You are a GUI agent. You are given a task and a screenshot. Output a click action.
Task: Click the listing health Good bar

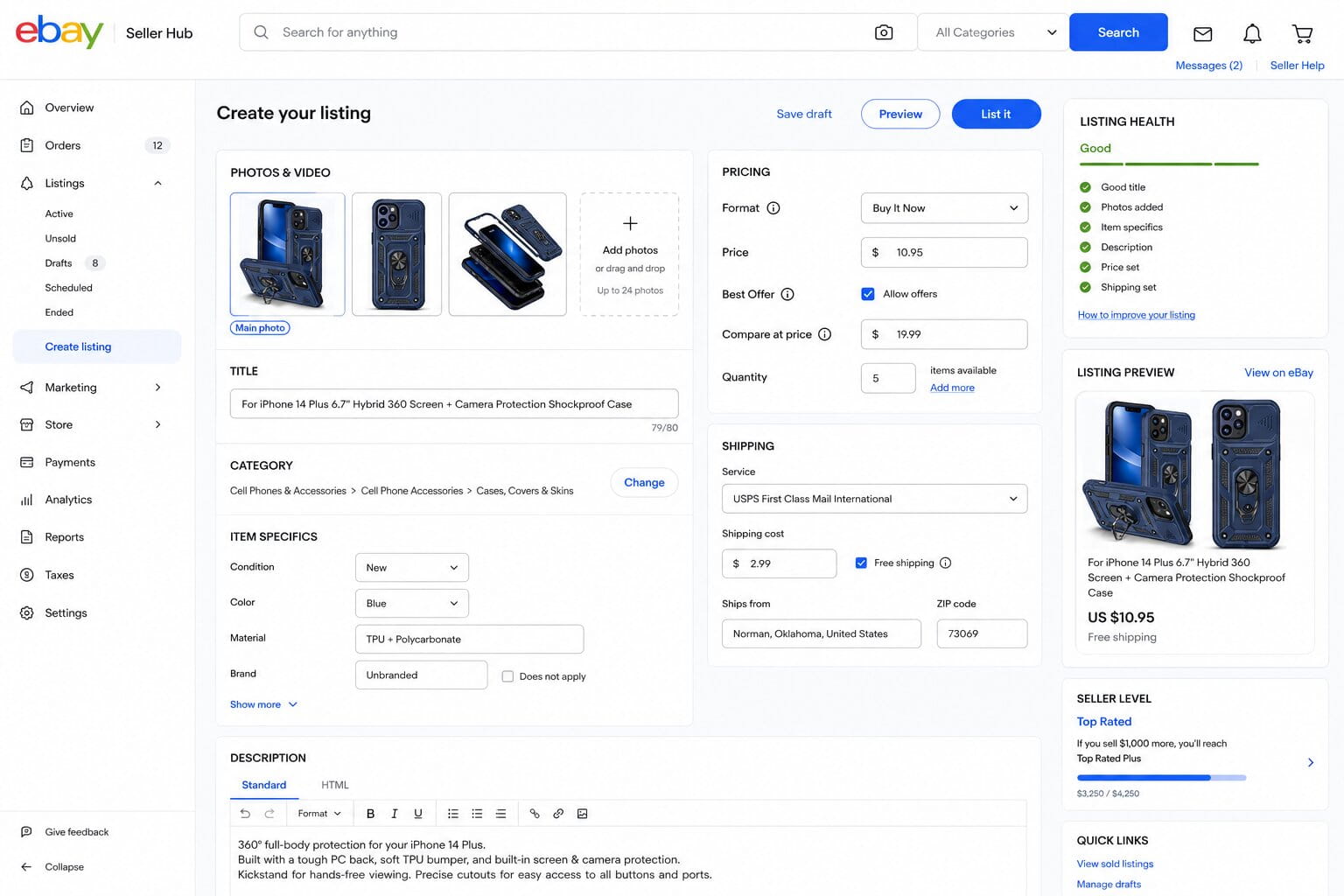click(1169, 164)
